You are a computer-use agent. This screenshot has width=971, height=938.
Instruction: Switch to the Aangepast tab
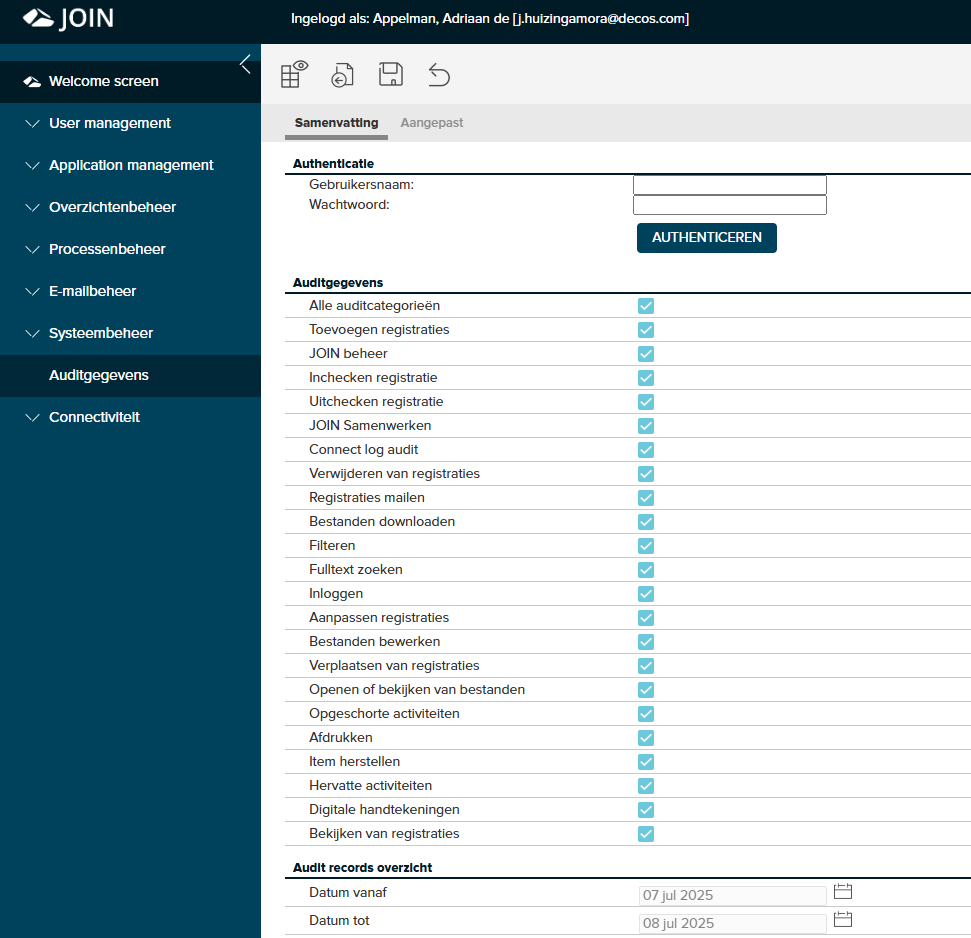(x=432, y=123)
